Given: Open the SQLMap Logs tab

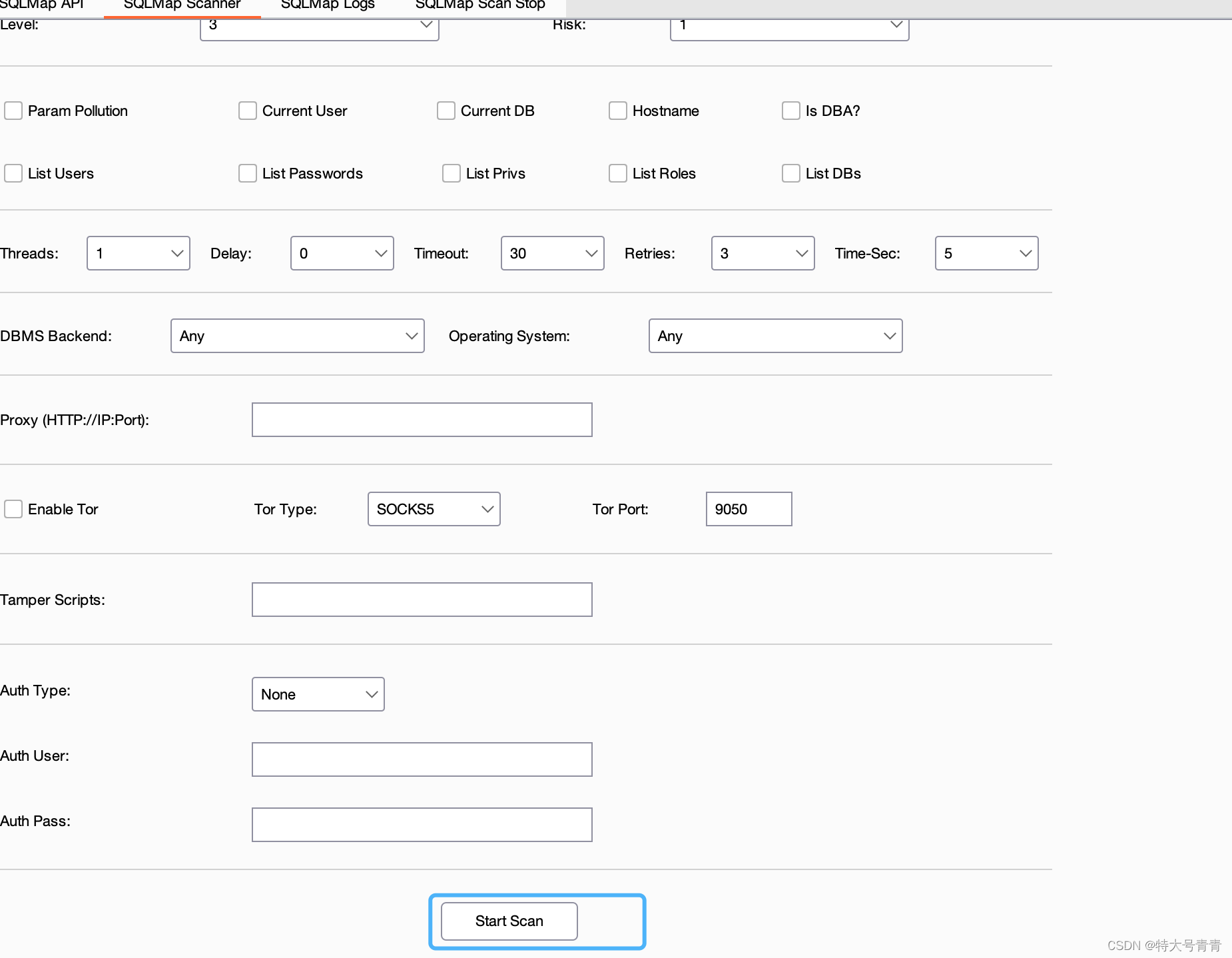Looking at the screenshot, I should 328,5.
